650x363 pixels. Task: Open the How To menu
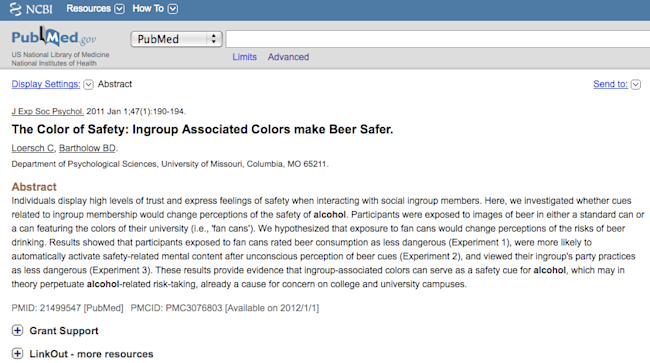(x=148, y=9)
